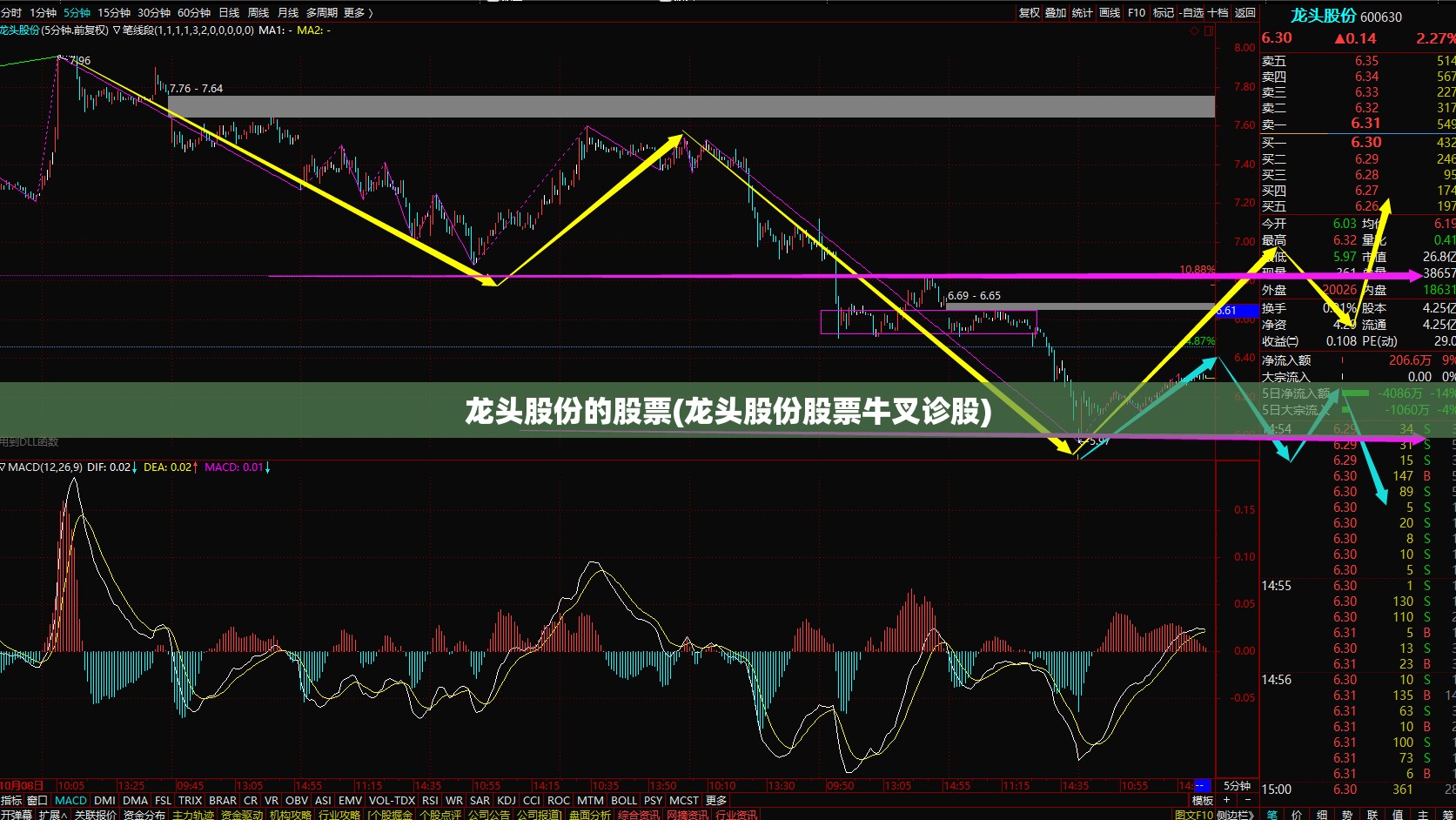Image resolution: width=1456 pixels, height=820 pixels.
Task: Select the 笔 tick view icon
Action: (1271, 815)
